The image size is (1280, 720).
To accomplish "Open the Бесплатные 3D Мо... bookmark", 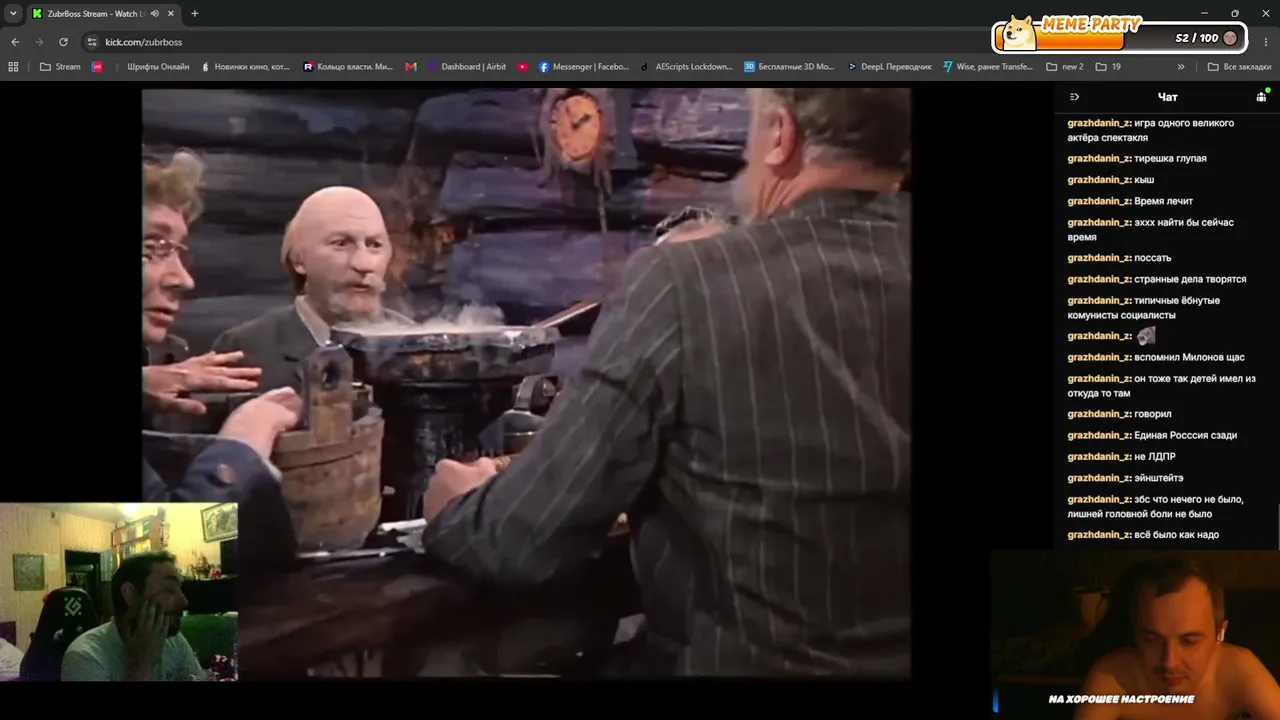I will click(x=789, y=67).
